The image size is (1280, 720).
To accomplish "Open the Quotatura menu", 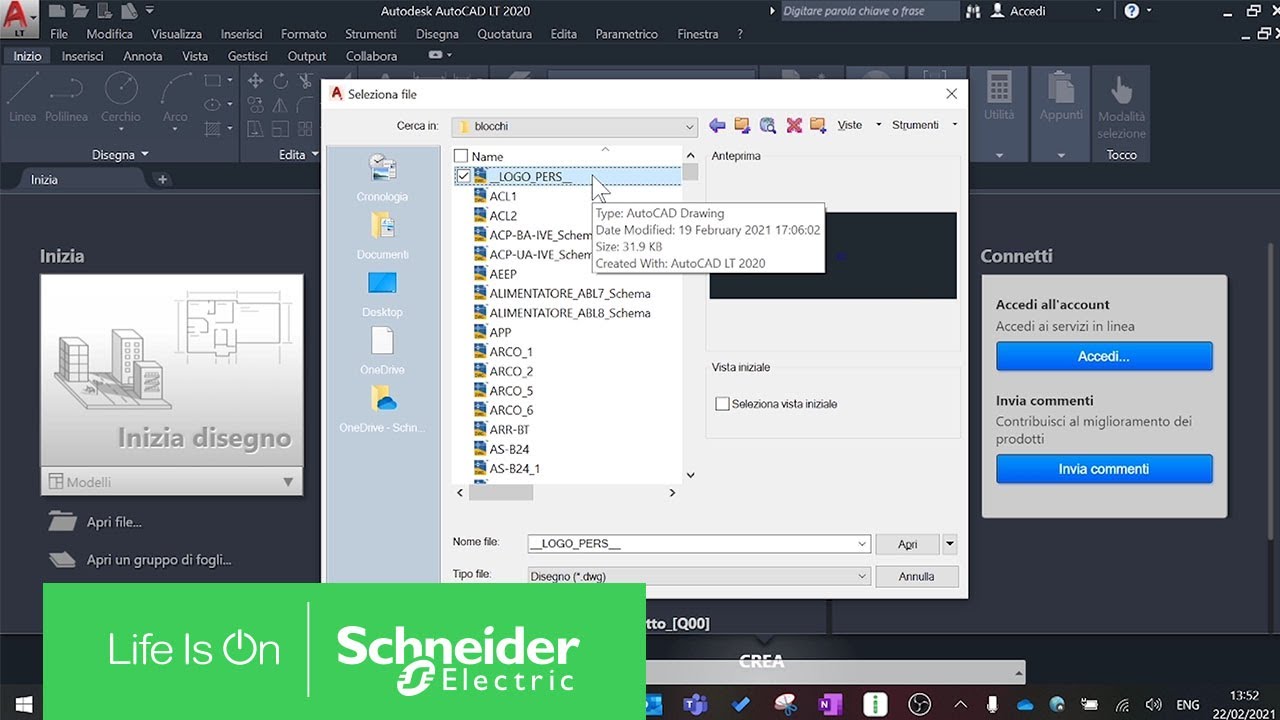I will [505, 34].
